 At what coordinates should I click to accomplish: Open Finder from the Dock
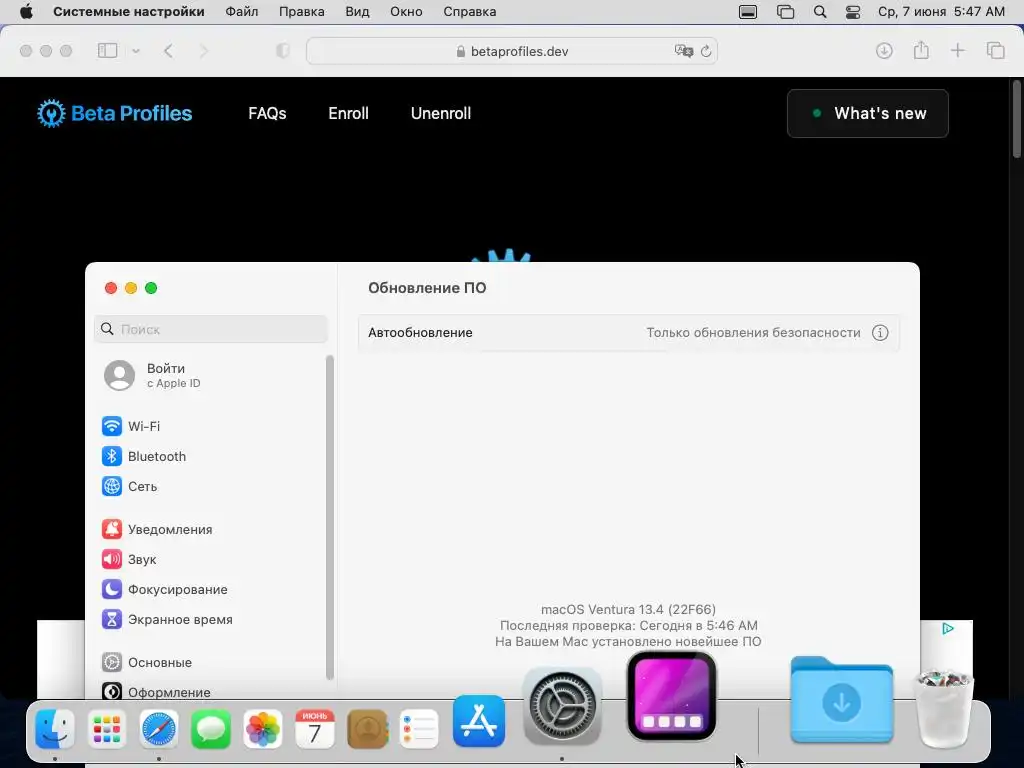pos(55,728)
